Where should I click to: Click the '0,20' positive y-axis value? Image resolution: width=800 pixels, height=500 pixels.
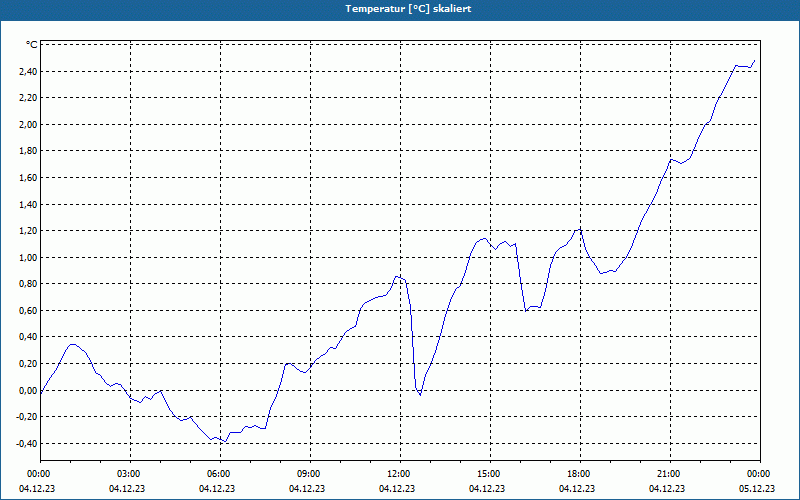(27, 364)
